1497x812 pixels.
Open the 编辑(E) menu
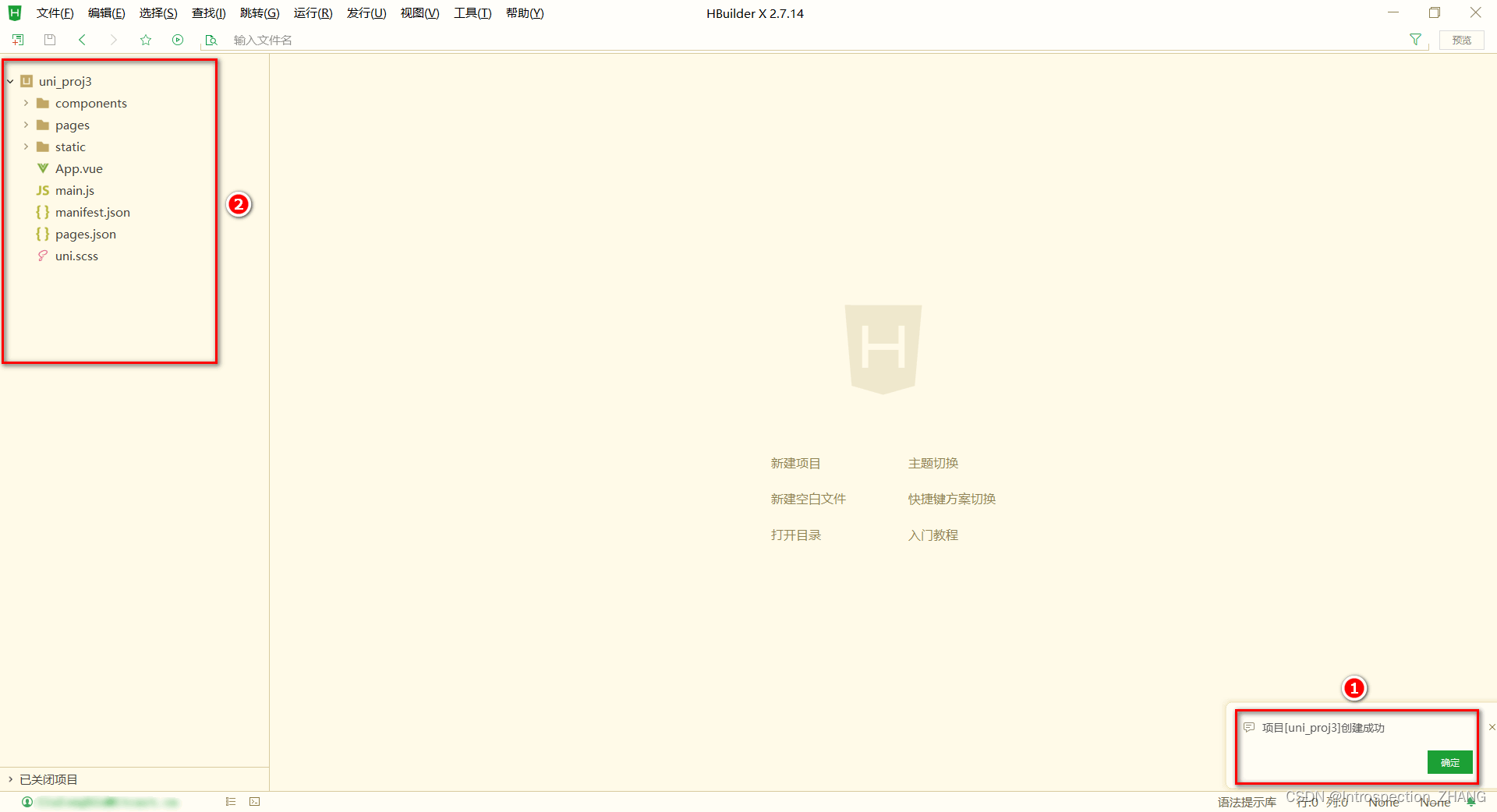pyautogui.click(x=107, y=13)
